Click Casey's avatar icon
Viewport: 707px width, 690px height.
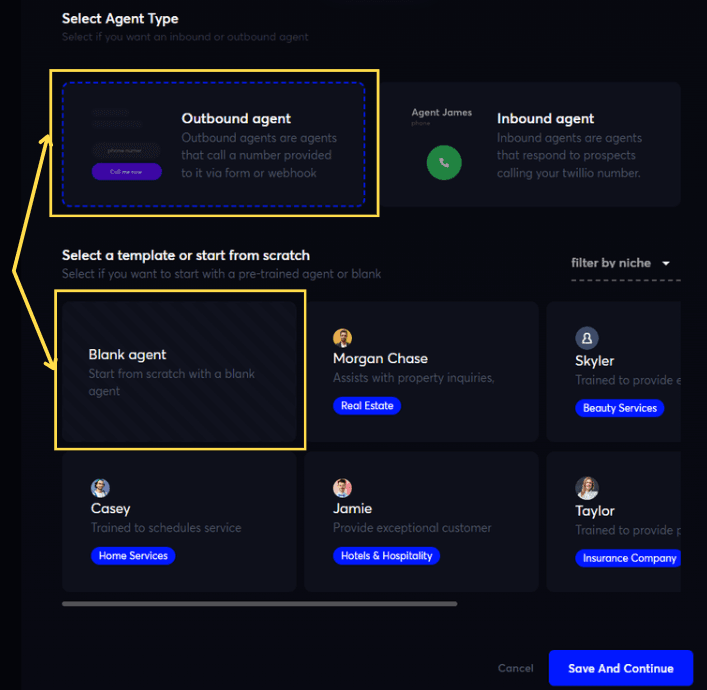tap(100, 488)
